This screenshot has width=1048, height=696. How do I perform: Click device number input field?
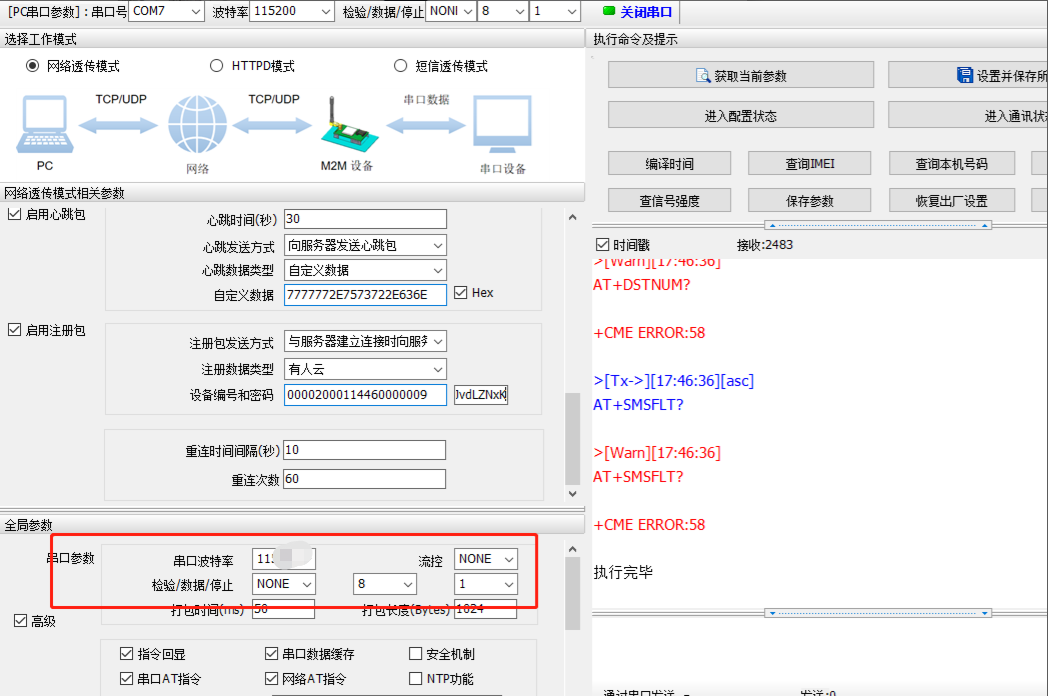pyautogui.click(x=365, y=394)
